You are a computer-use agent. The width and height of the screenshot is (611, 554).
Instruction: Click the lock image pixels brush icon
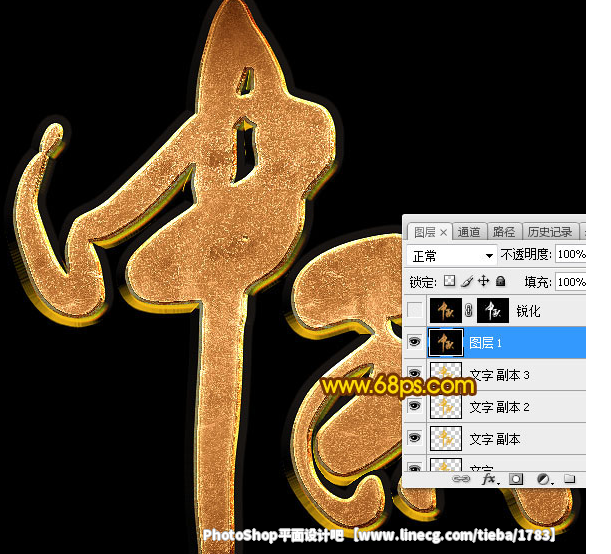coord(466,282)
